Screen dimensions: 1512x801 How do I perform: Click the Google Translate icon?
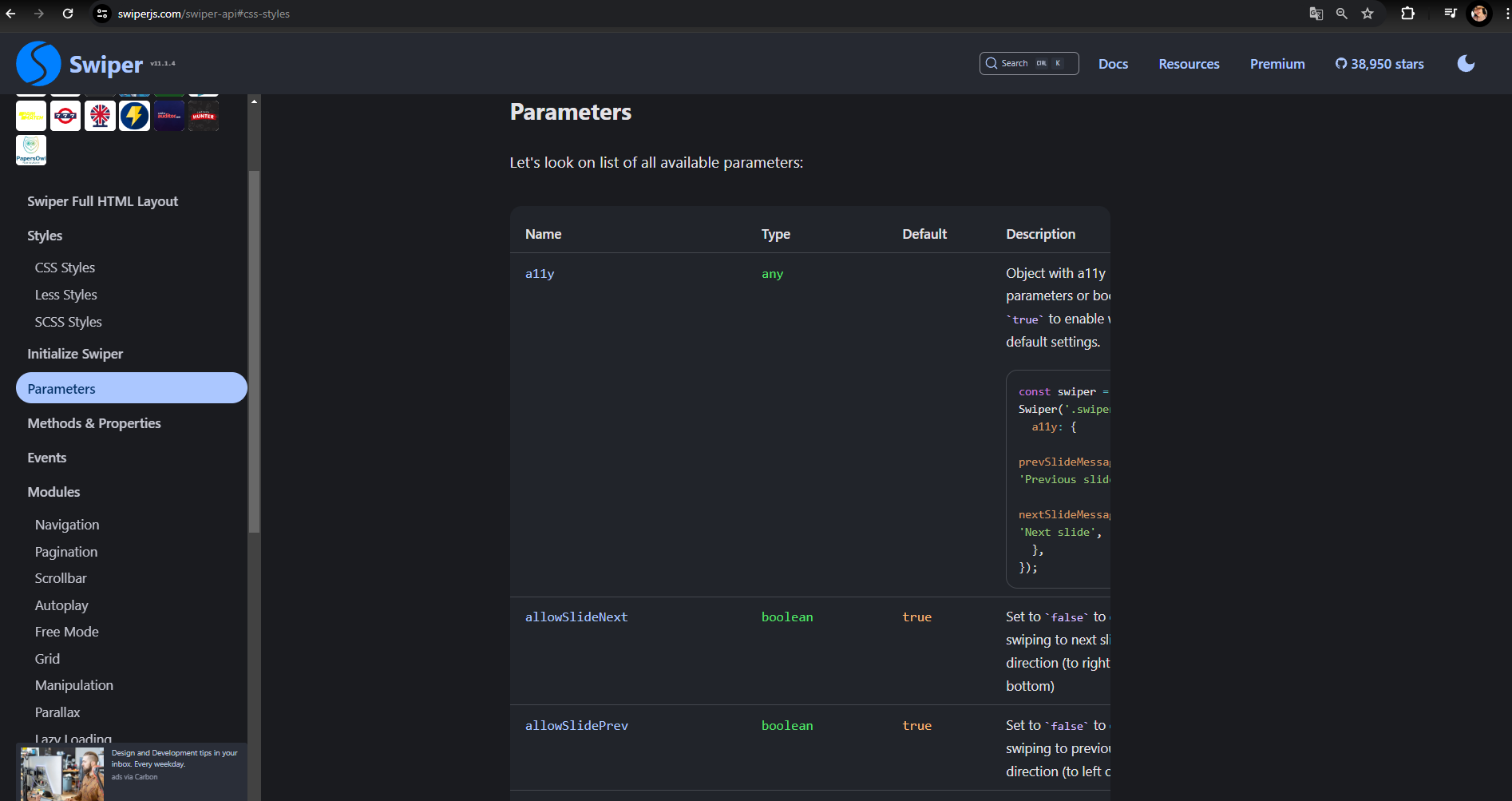click(x=1316, y=14)
